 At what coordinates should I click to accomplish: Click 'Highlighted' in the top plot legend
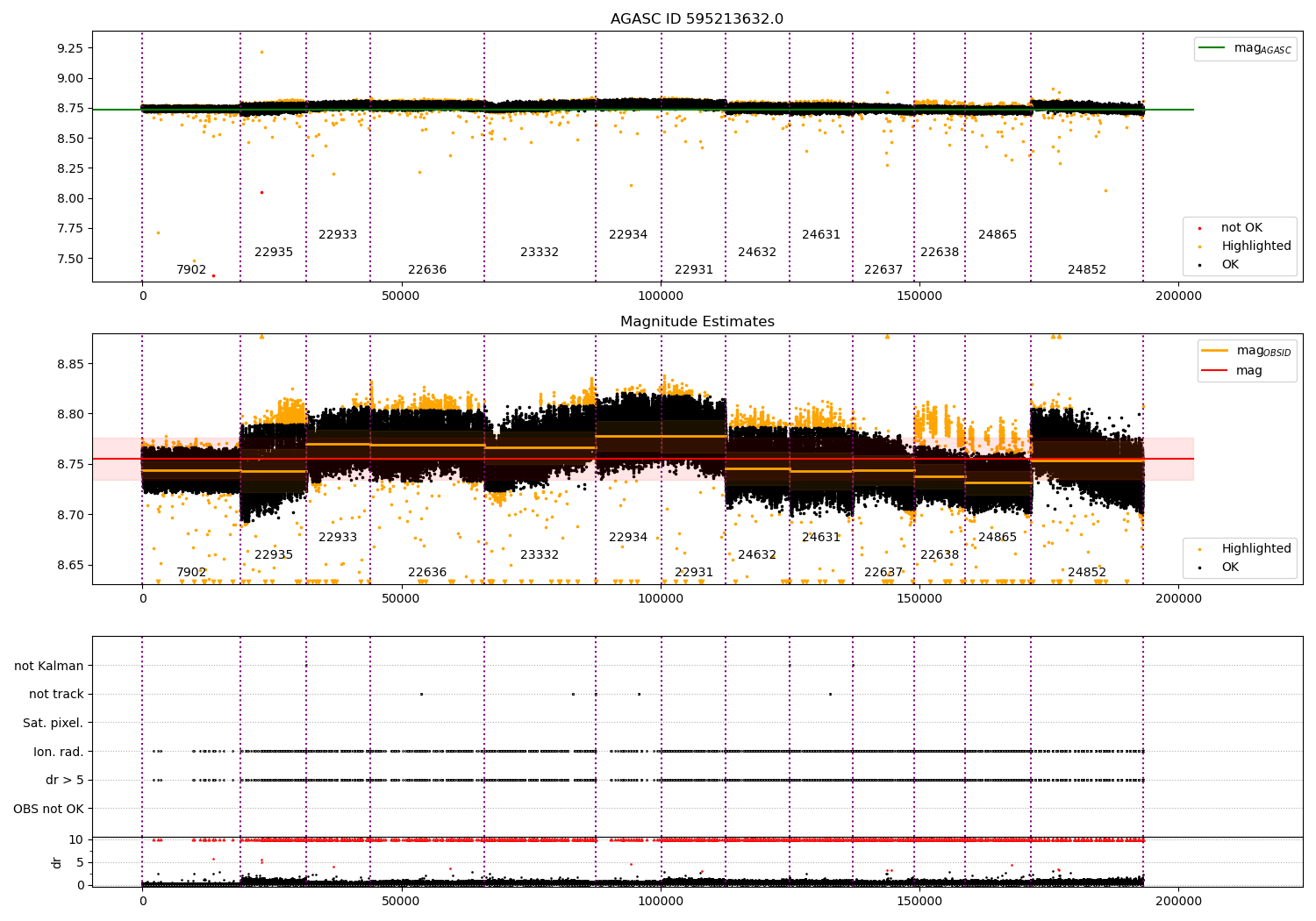[1255, 246]
